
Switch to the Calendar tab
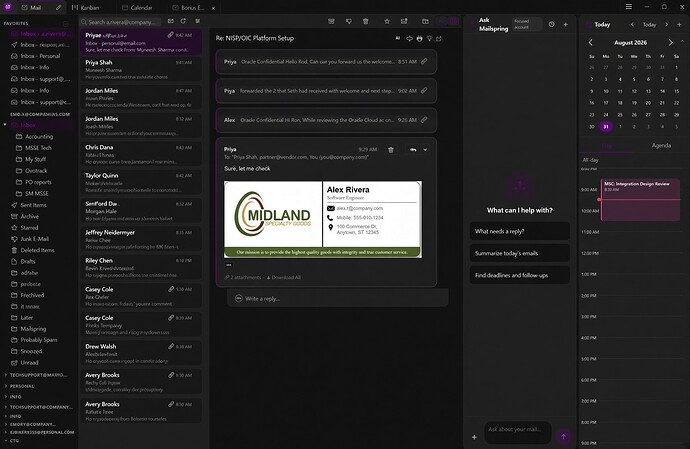coord(137,7)
